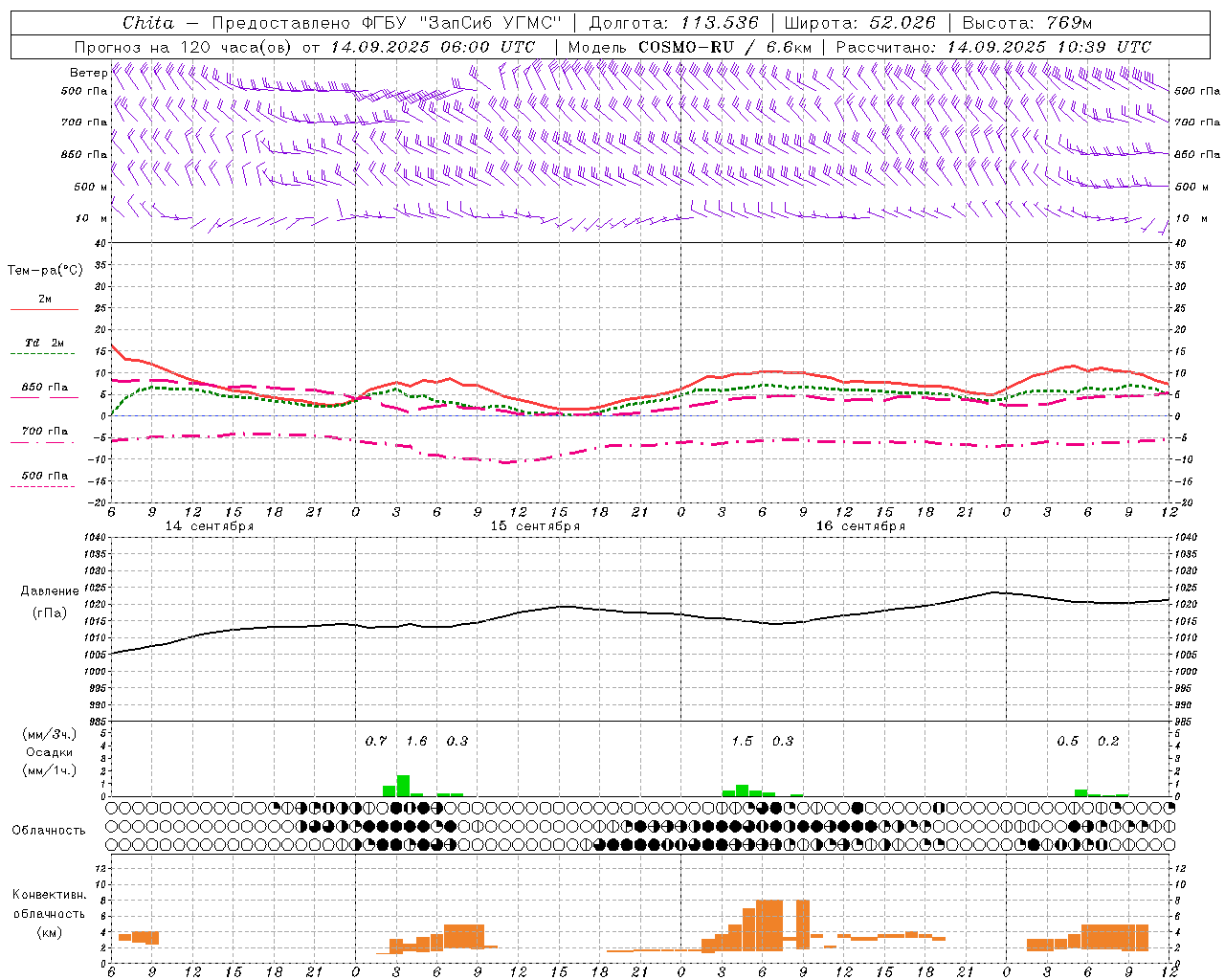
Task: Click the "(гПа)" unit under Давление
Action: click(x=49, y=612)
